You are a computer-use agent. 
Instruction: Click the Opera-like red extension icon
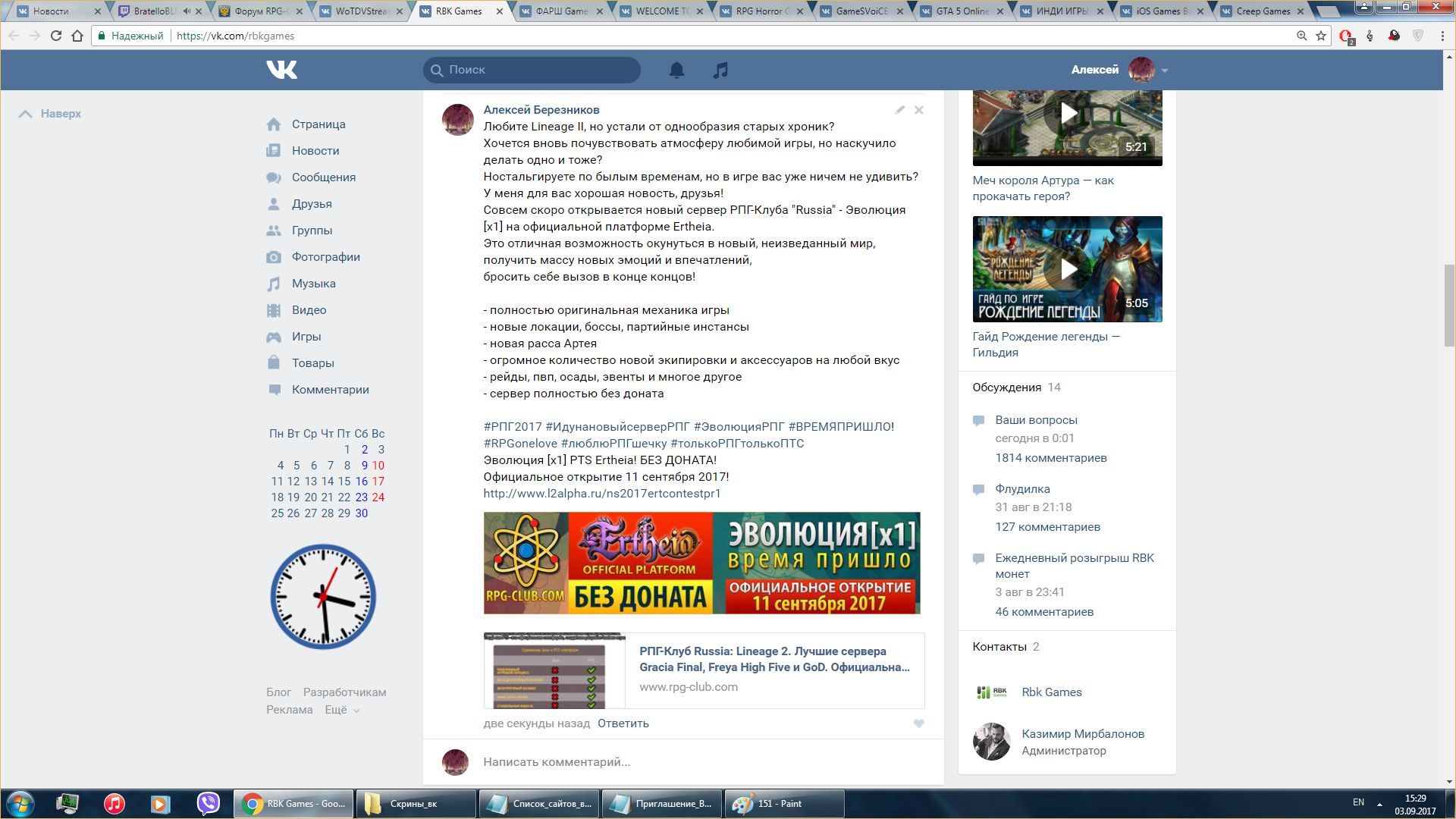click(1346, 36)
